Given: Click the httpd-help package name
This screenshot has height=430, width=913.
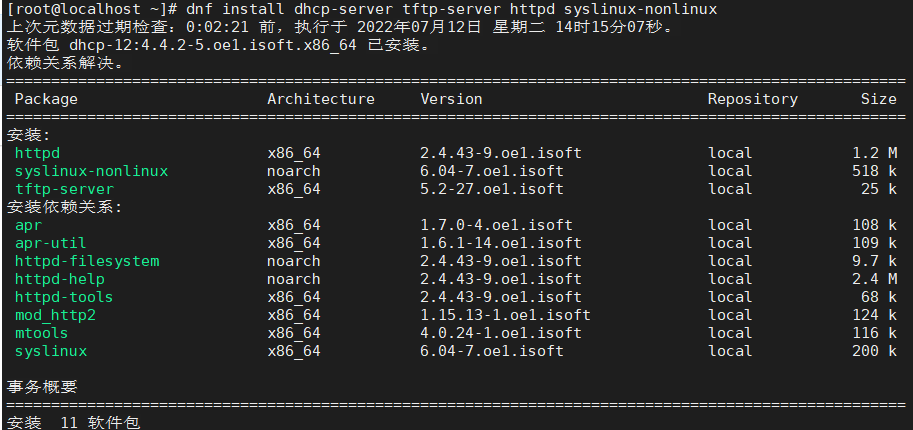Looking at the screenshot, I should point(59,279).
